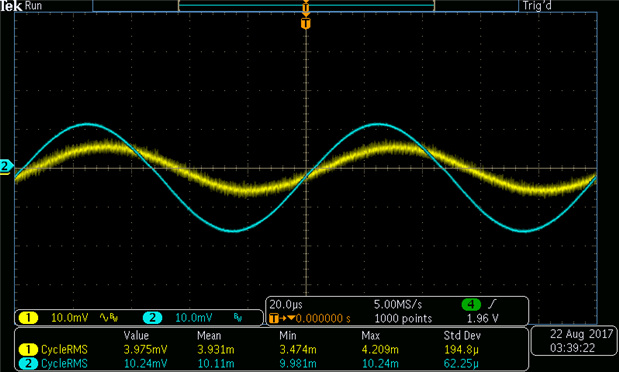The width and height of the screenshot is (619, 372).
Task: Click the channel 2 ground level marker
Action: point(6,166)
